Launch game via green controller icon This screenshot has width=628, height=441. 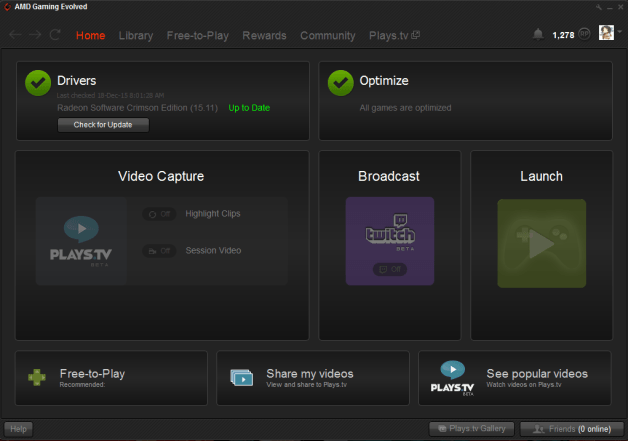tap(541, 243)
